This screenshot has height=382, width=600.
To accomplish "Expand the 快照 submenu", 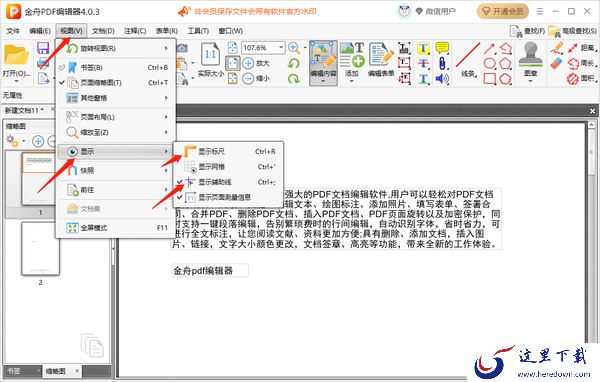I will [116, 171].
